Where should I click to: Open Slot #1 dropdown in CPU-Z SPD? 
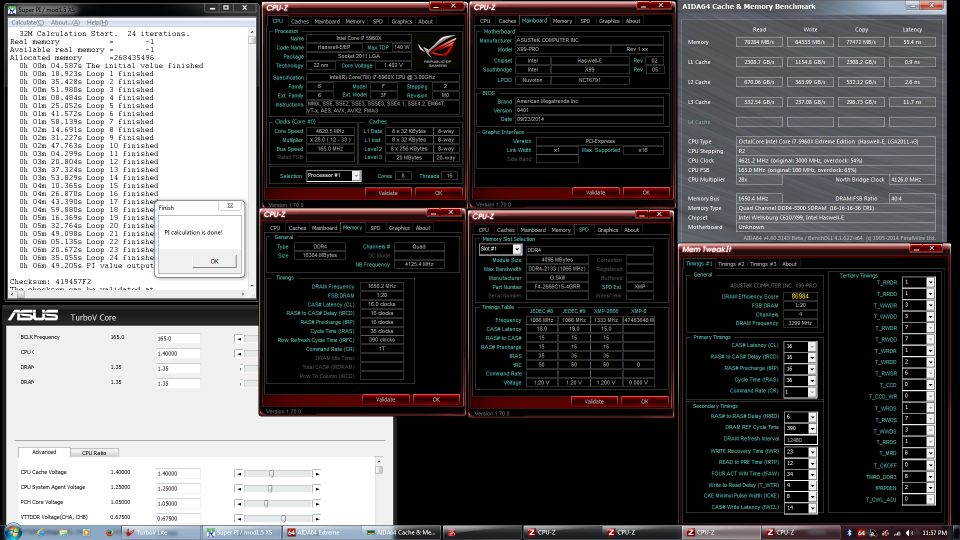[x=517, y=249]
